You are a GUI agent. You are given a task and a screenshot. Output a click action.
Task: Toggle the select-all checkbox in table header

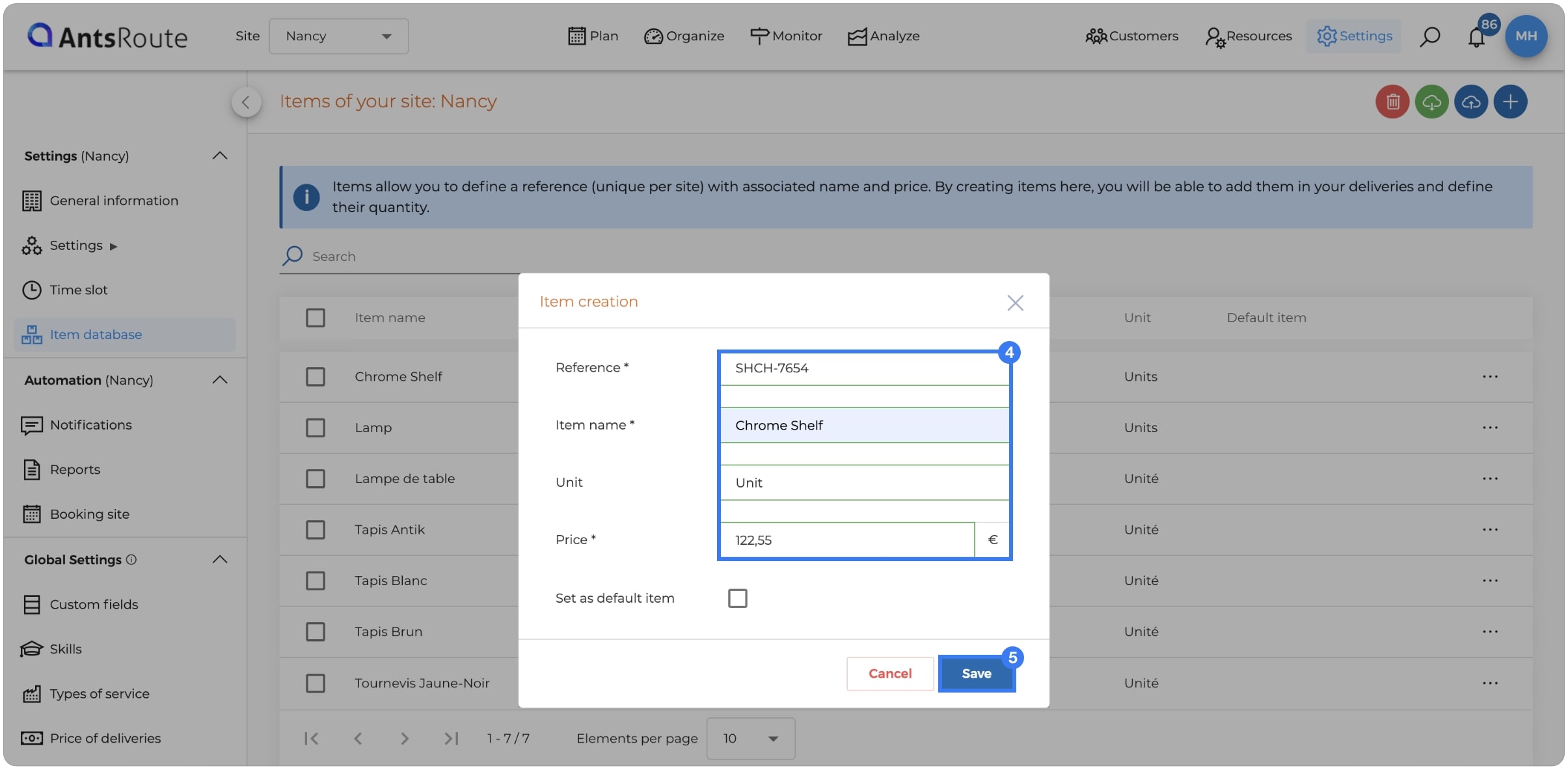click(316, 318)
